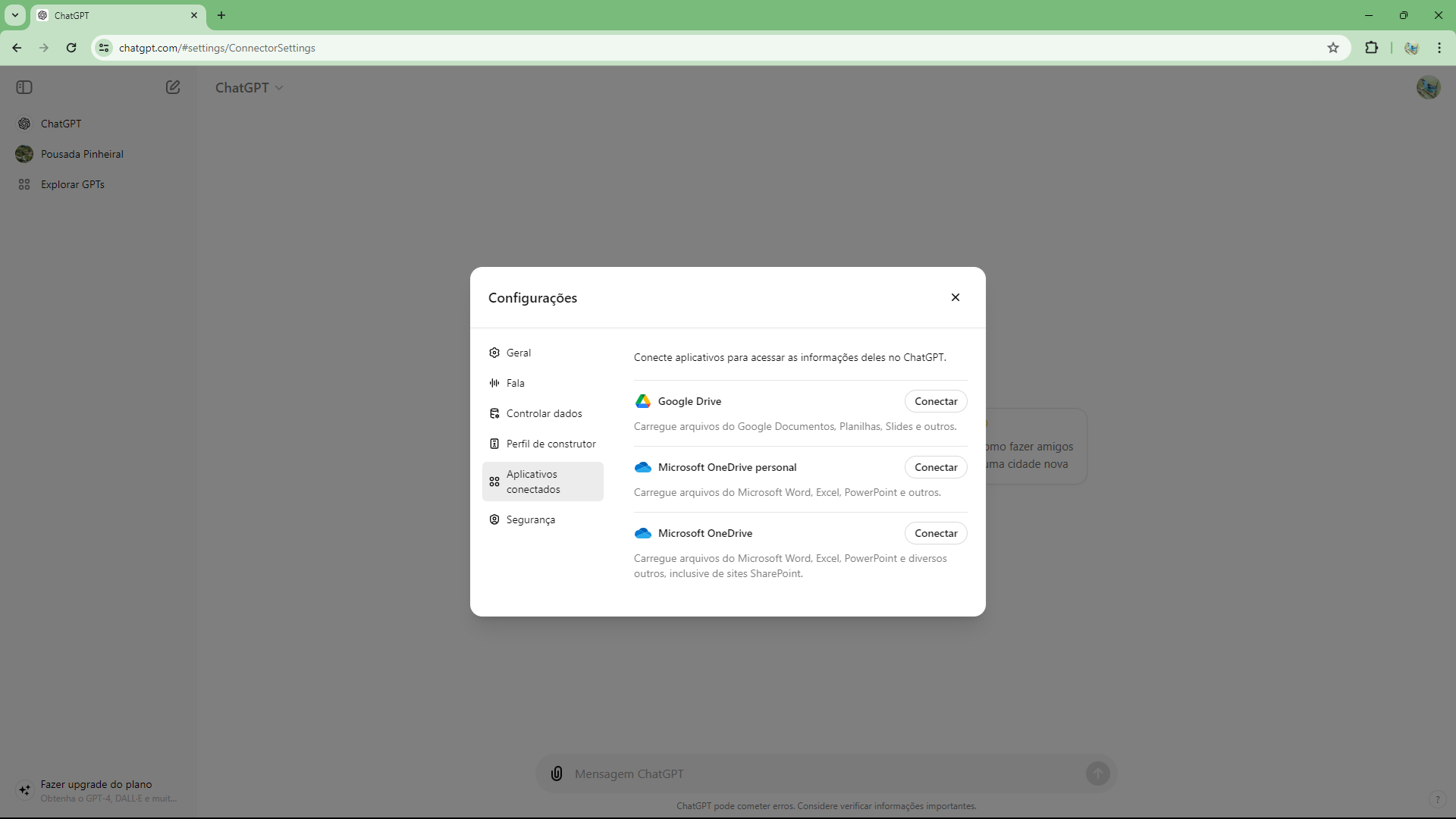Open Chrome profile avatar in toolbar
The width and height of the screenshot is (1456, 819).
tap(1411, 48)
